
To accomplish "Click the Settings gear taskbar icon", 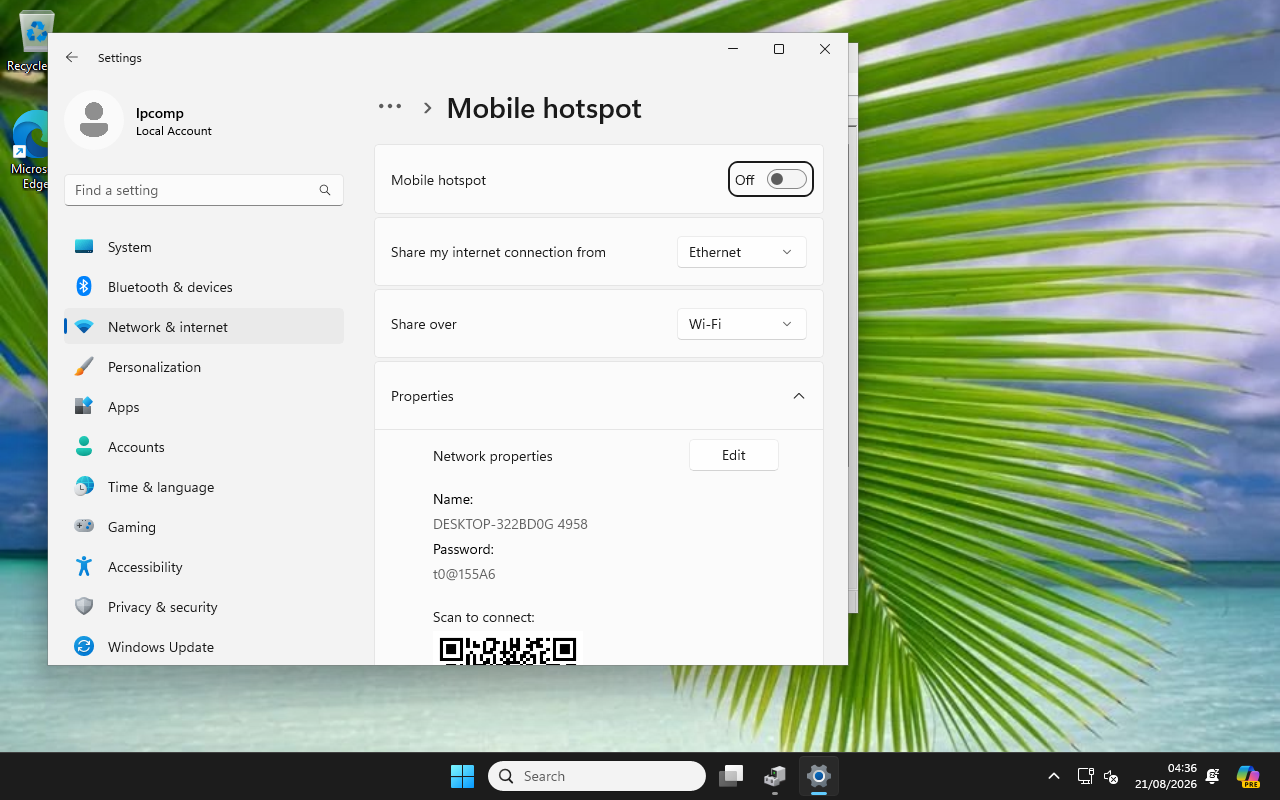I will click(818, 776).
